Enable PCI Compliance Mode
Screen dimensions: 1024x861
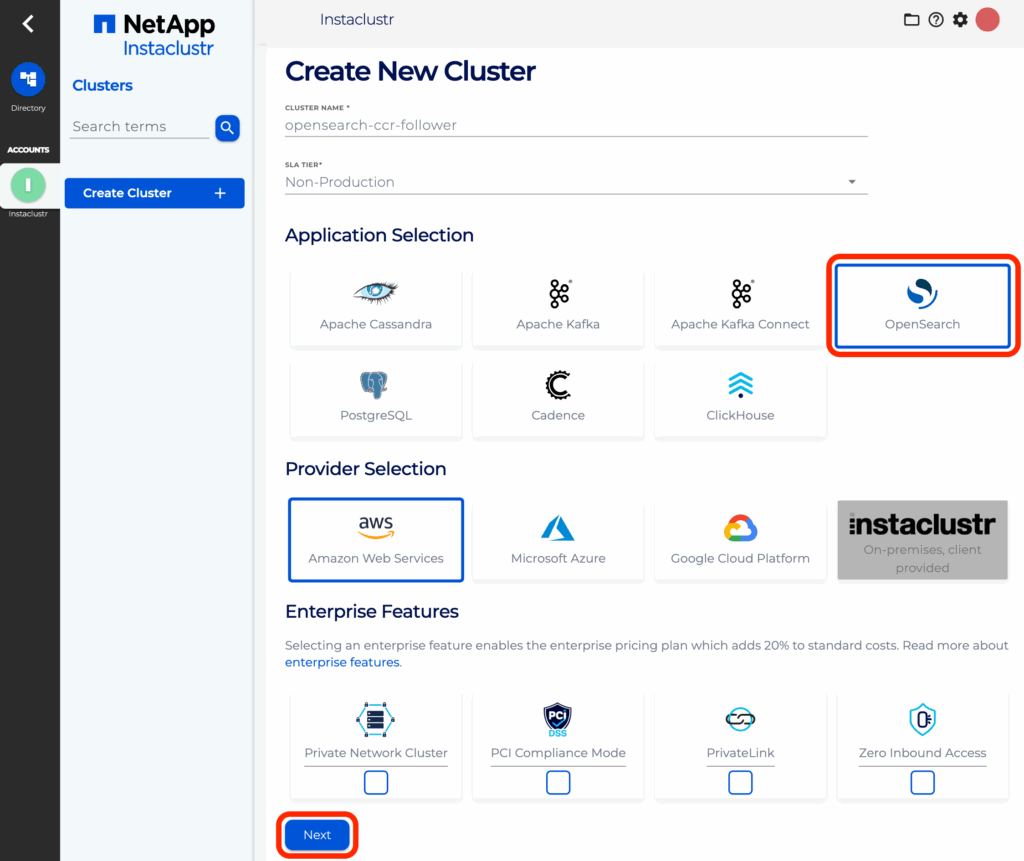pos(557,783)
